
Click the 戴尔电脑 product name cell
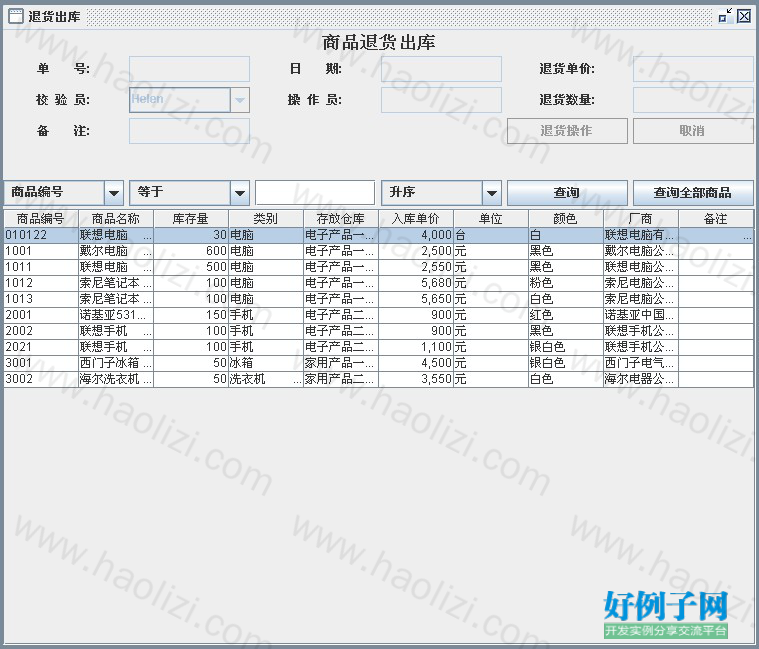[x=116, y=251]
